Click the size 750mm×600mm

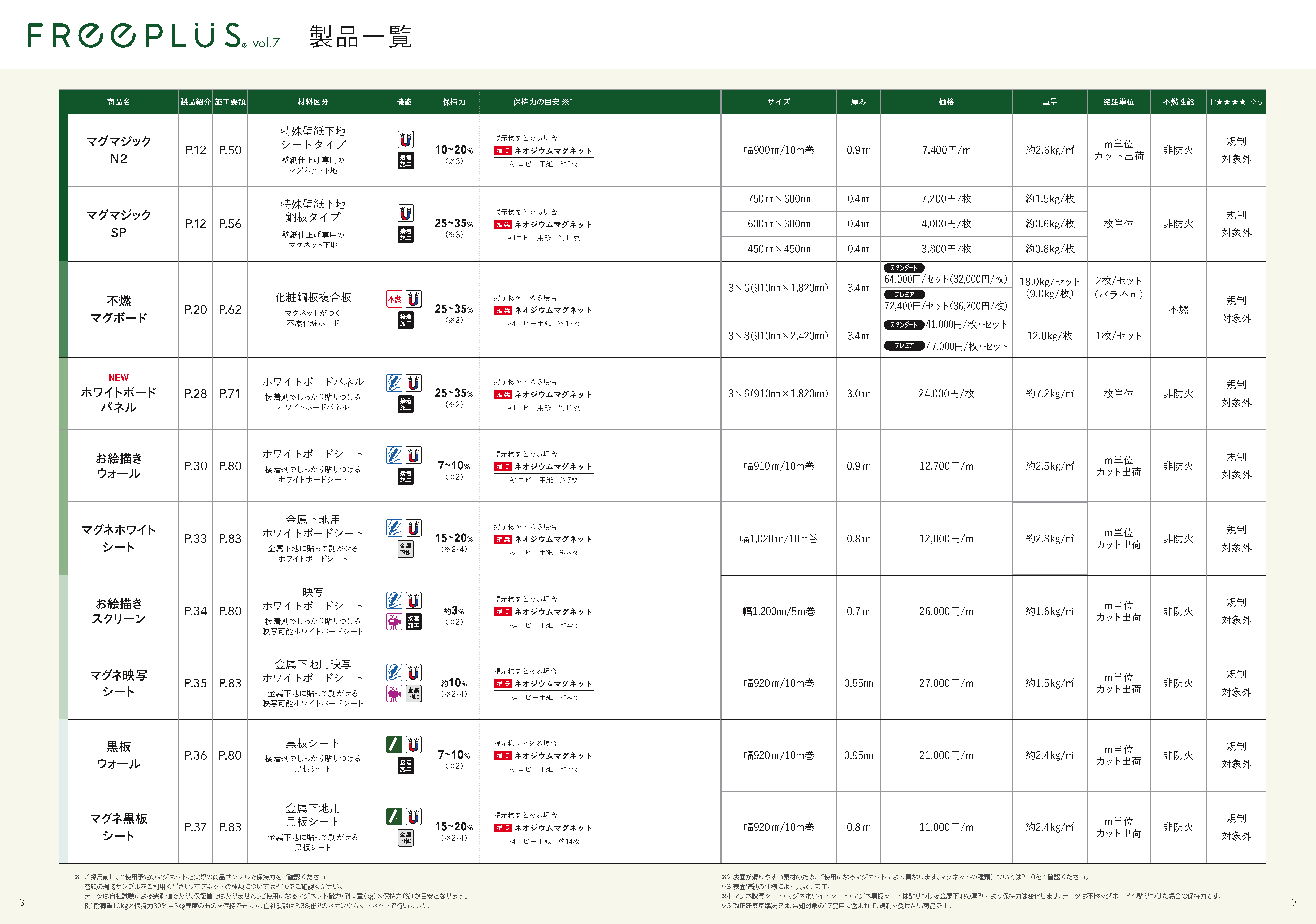[x=778, y=199]
